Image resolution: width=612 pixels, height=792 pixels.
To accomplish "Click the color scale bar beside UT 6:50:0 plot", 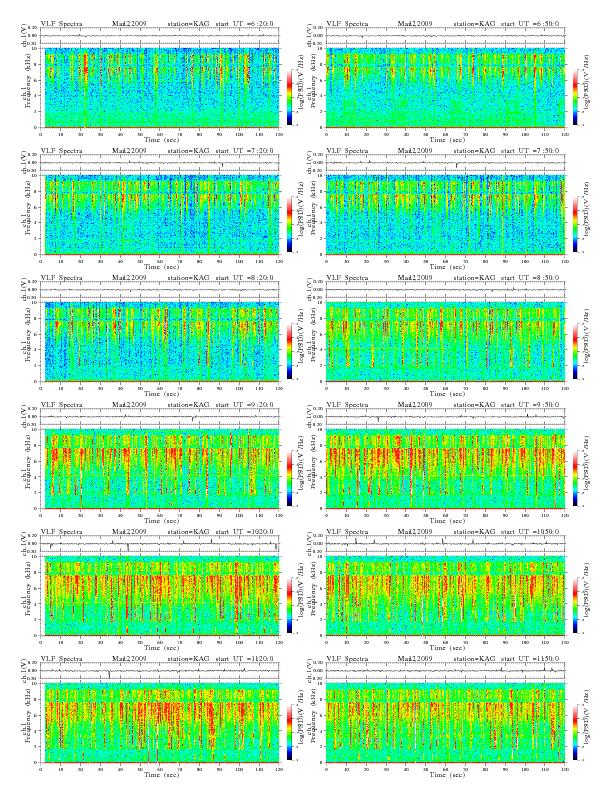I will pos(576,97).
